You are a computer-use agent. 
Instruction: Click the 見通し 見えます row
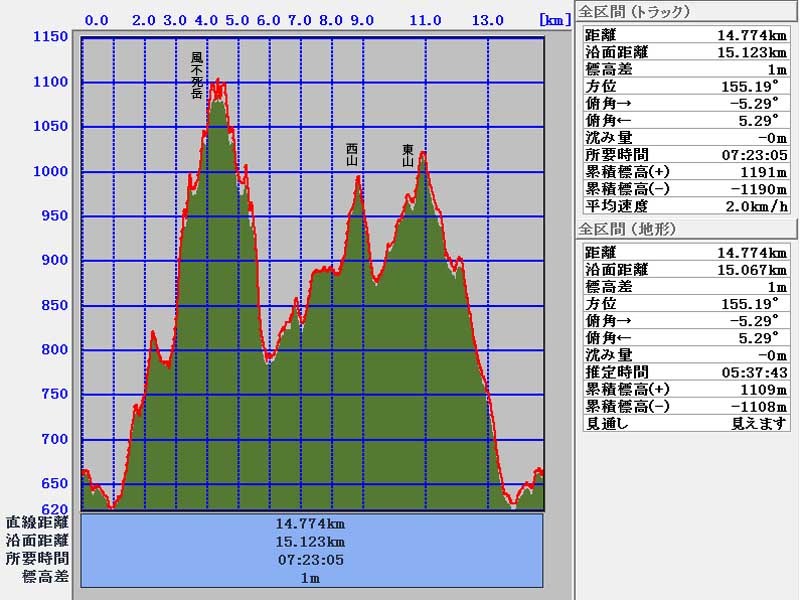tap(684, 423)
